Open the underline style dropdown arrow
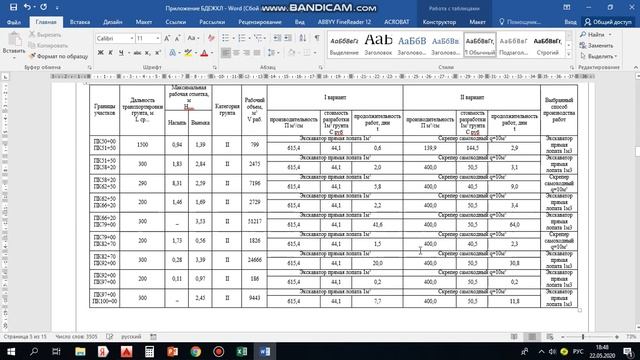This screenshot has height=360, width=640. [x=129, y=53]
